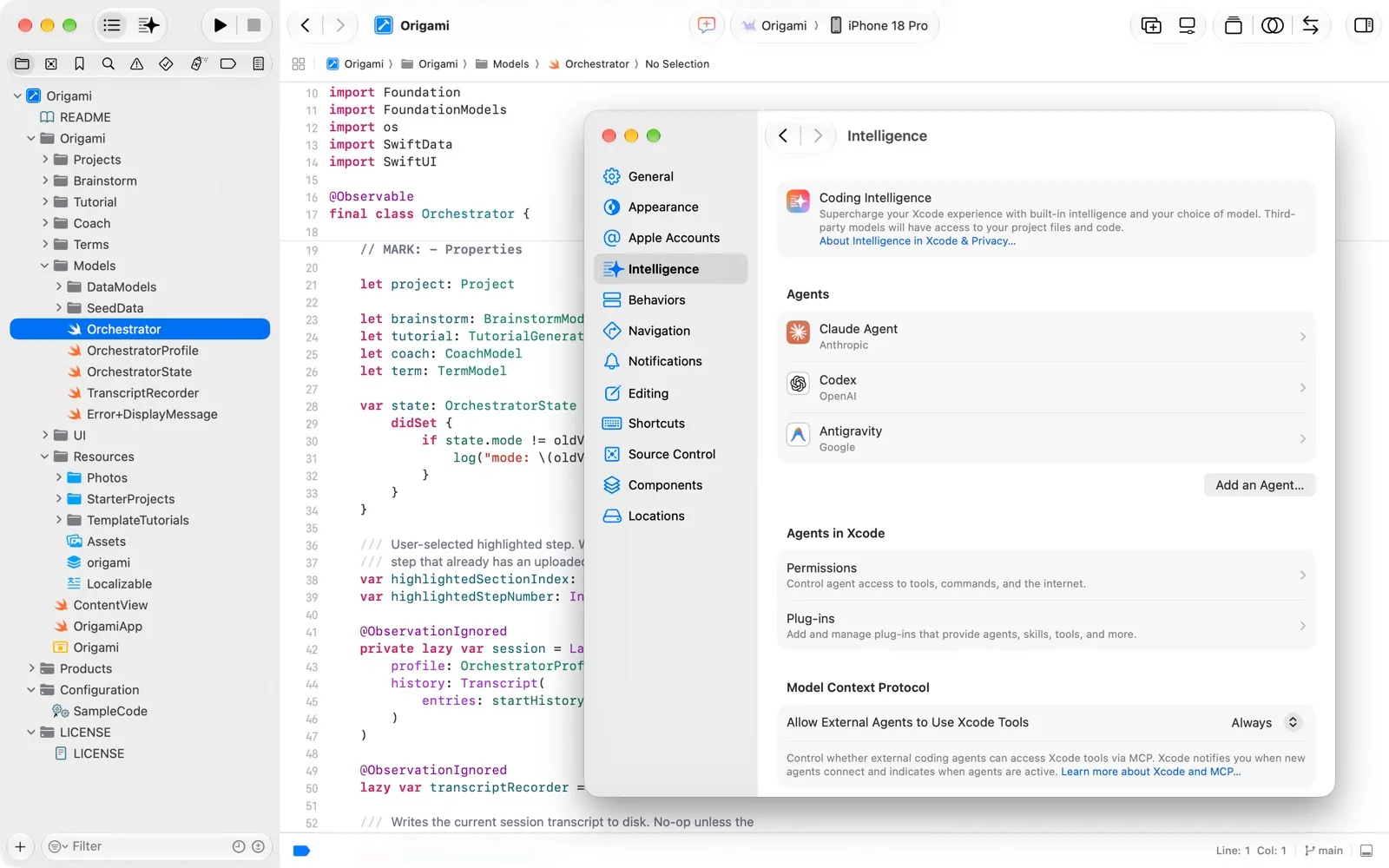Open the Coding Intelligence sparkle panel
The width and height of the screenshot is (1389, 868).
pos(149,25)
